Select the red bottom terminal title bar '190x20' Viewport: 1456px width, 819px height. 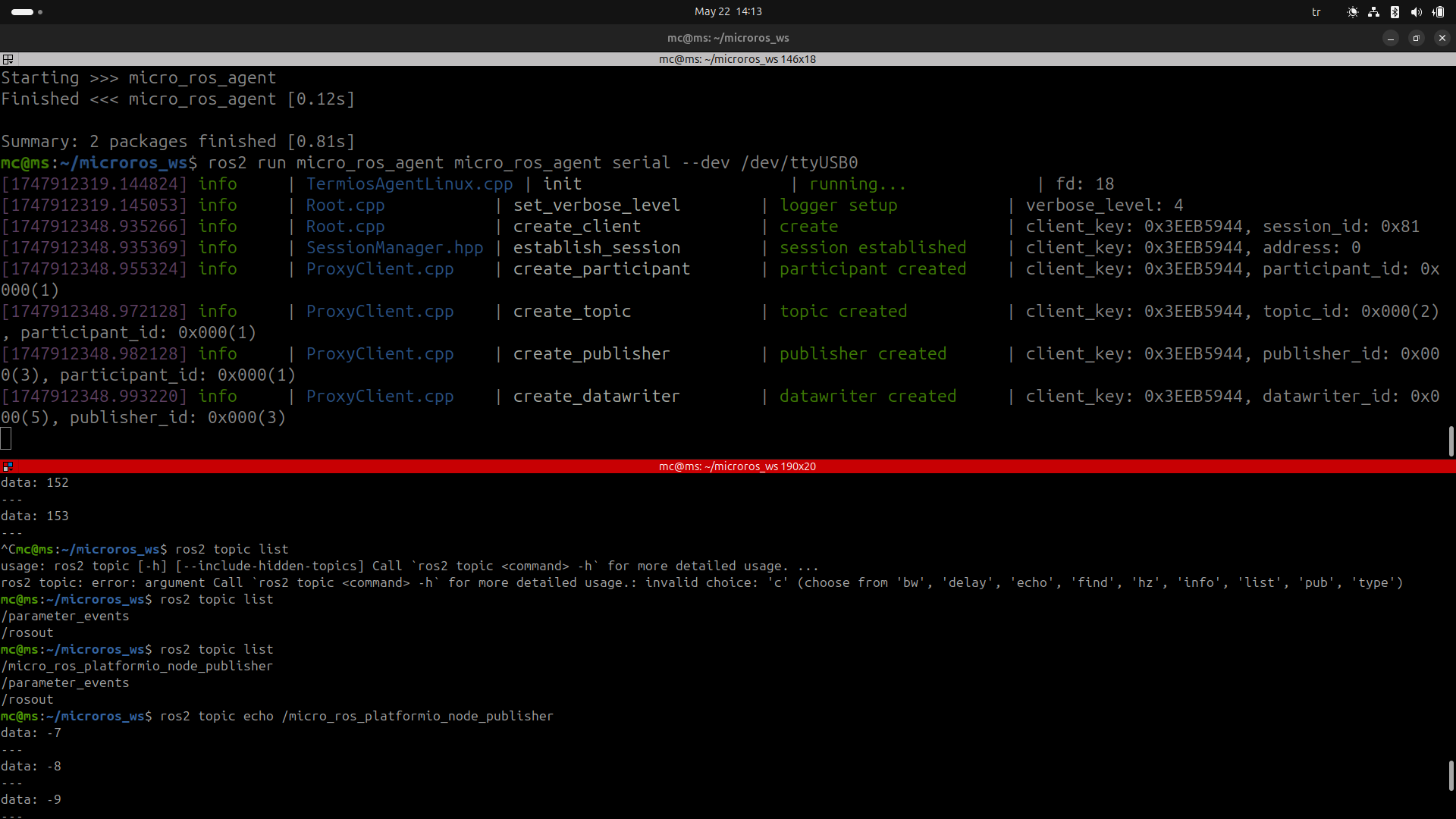pos(736,466)
